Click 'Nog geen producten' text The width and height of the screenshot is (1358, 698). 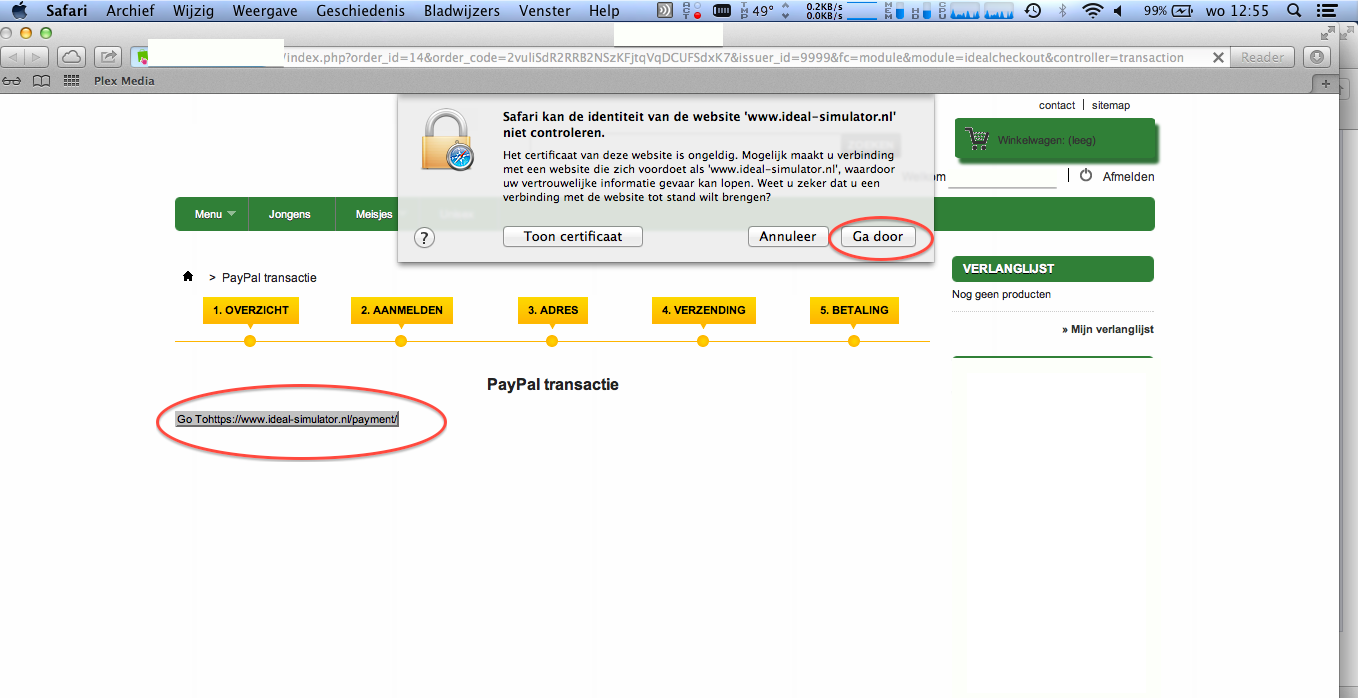(1001, 294)
